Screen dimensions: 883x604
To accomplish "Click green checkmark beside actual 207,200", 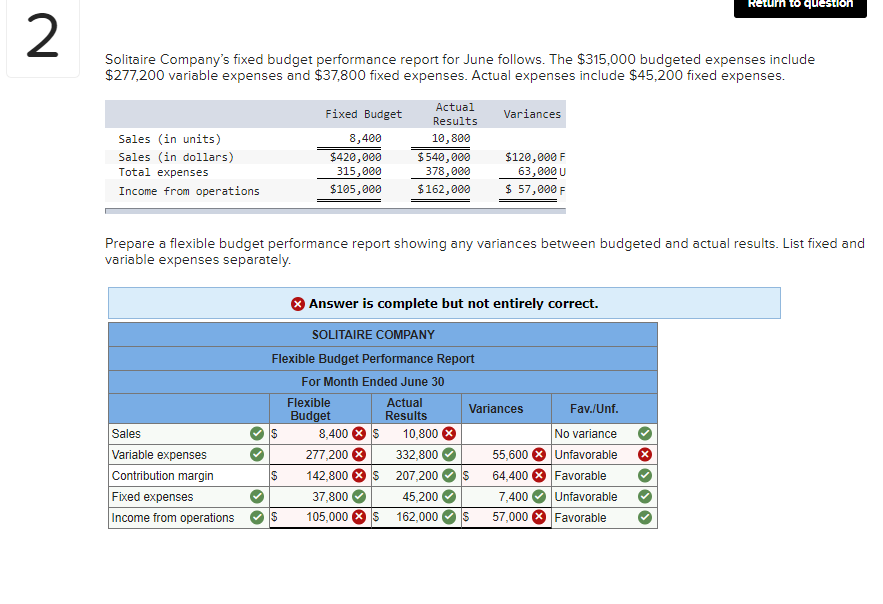I will pos(447,475).
